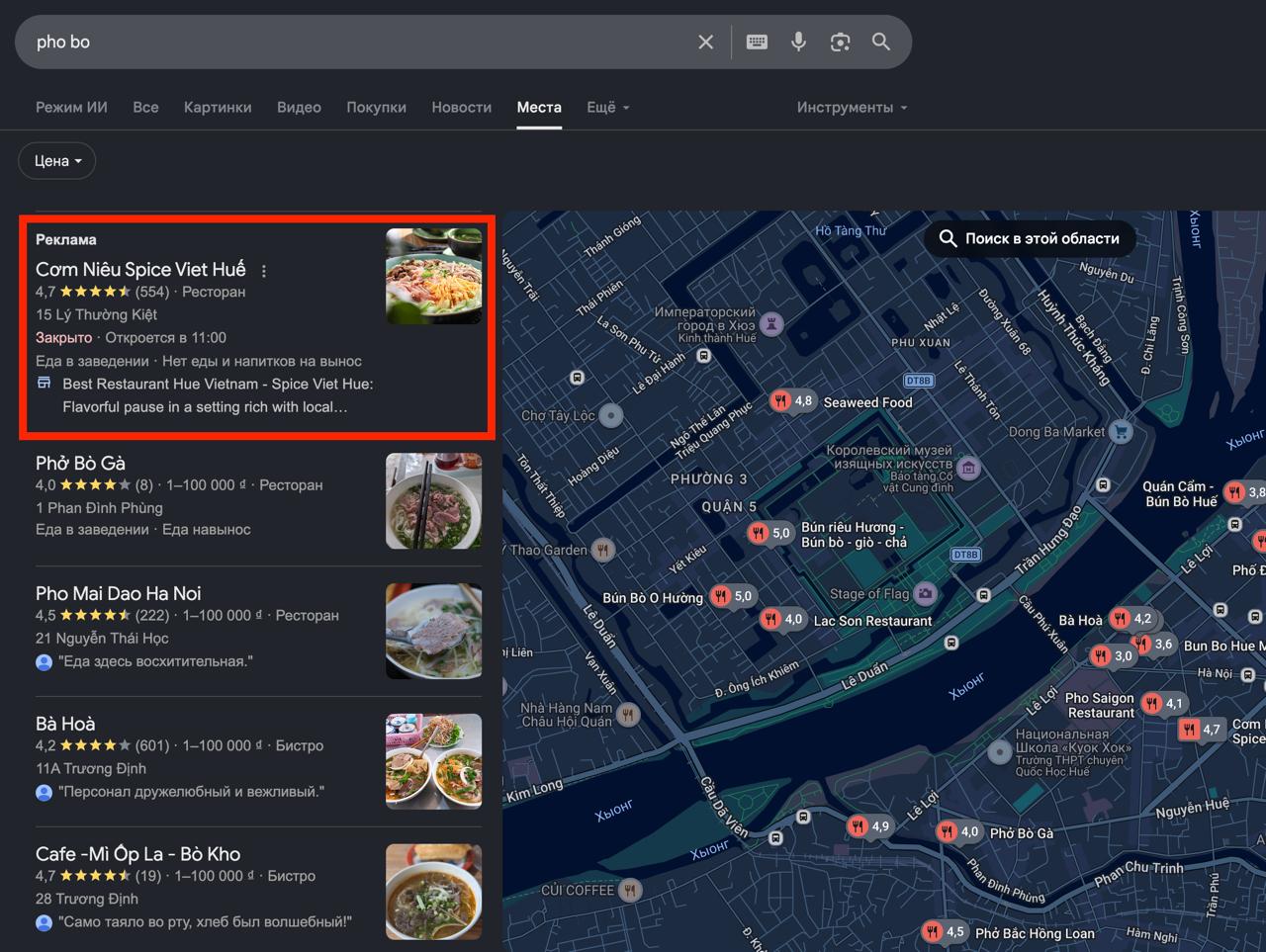This screenshot has width=1266, height=952.
Task: Click Nhà Hàng Nam Châu Hội Quán marker
Action: coord(628,714)
